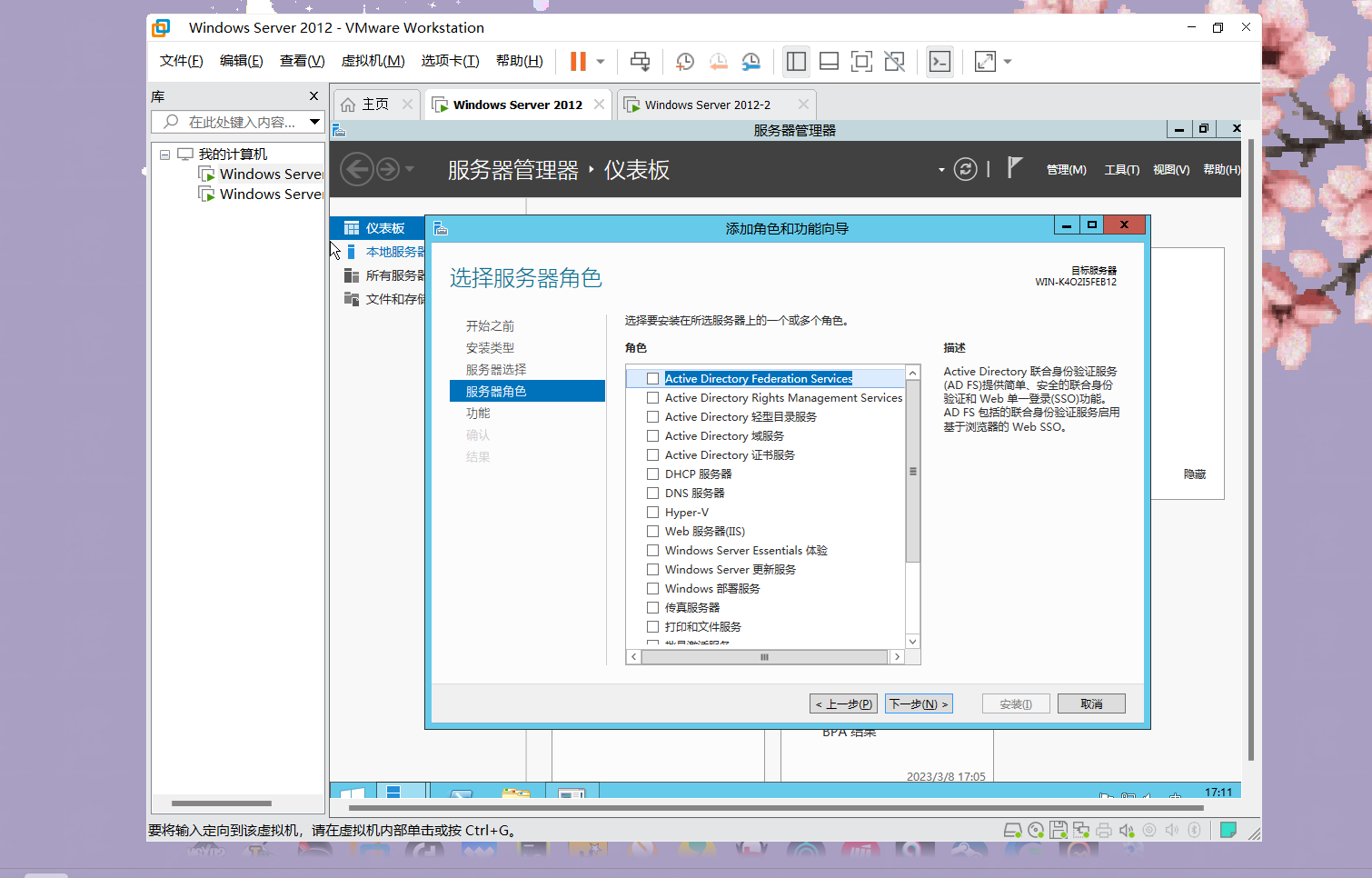
Task: Check Active Directory Federation Services
Action: pos(652,379)
